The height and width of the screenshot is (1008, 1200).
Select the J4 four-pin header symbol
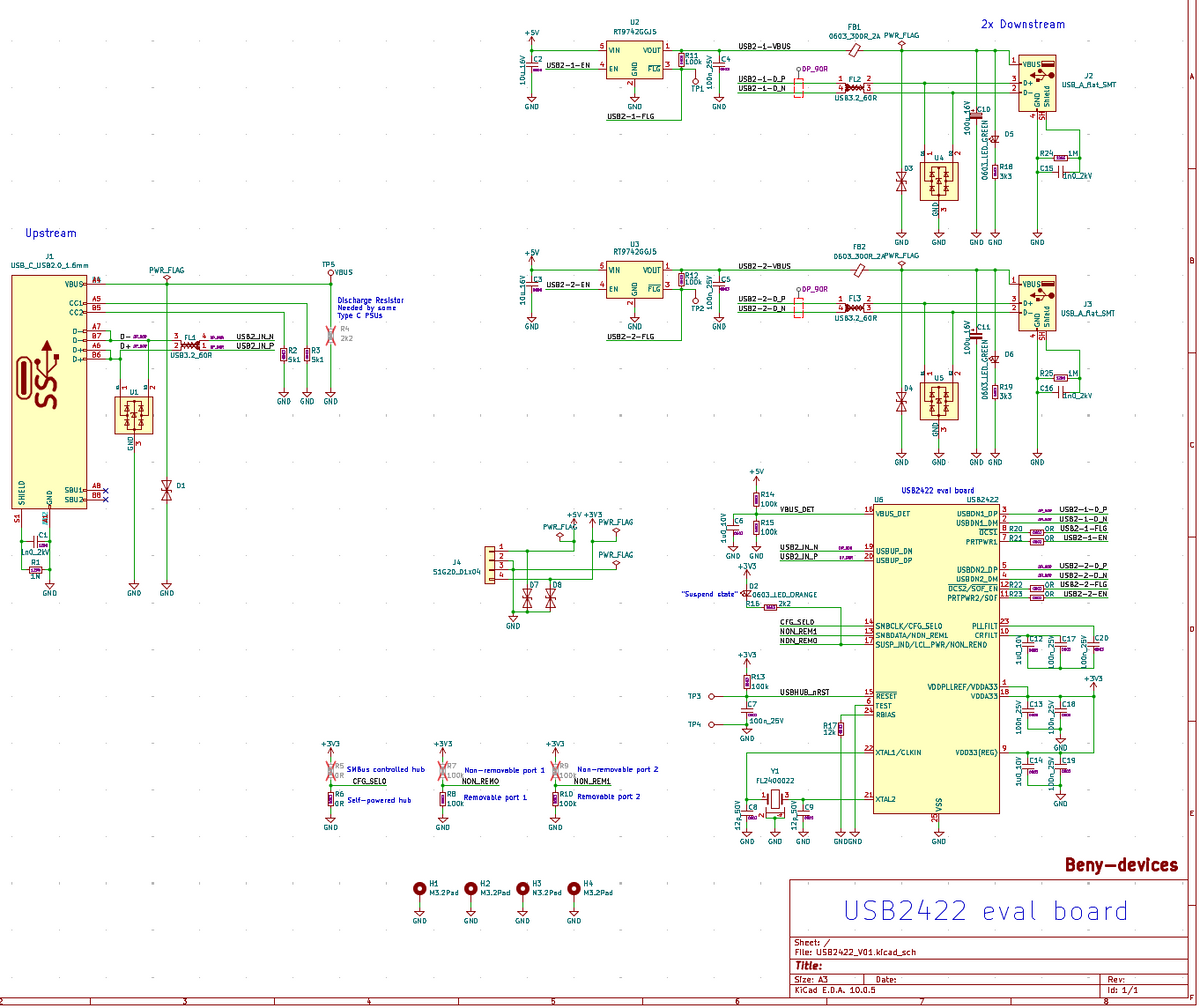490,564
